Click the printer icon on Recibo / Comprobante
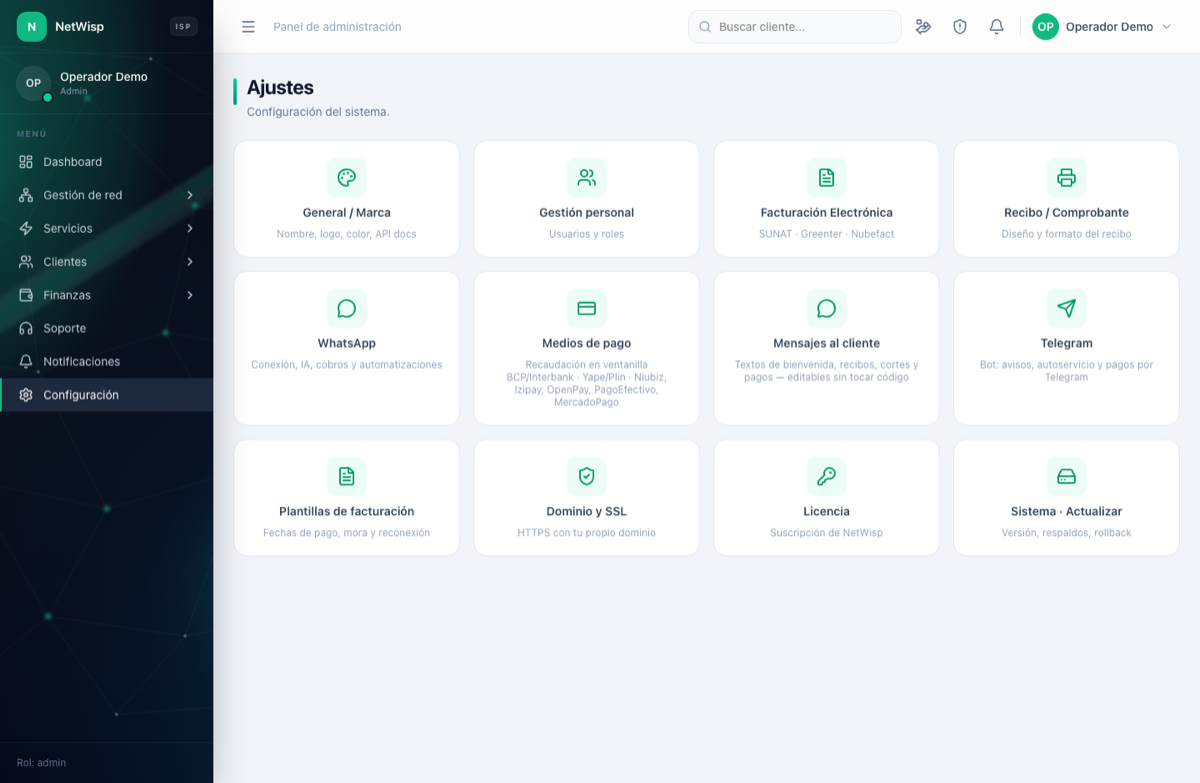Viewport: 1200px width, 783px height. (1067, 178)
